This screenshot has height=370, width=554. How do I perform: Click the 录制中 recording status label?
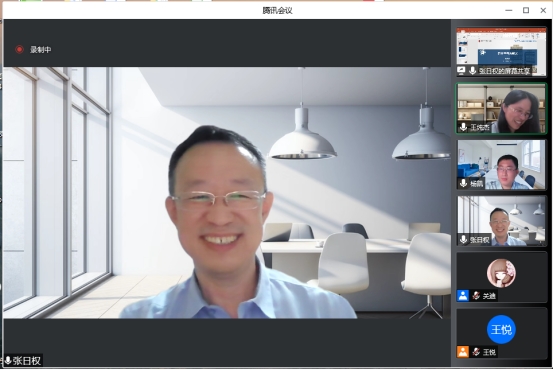(41, 50)
